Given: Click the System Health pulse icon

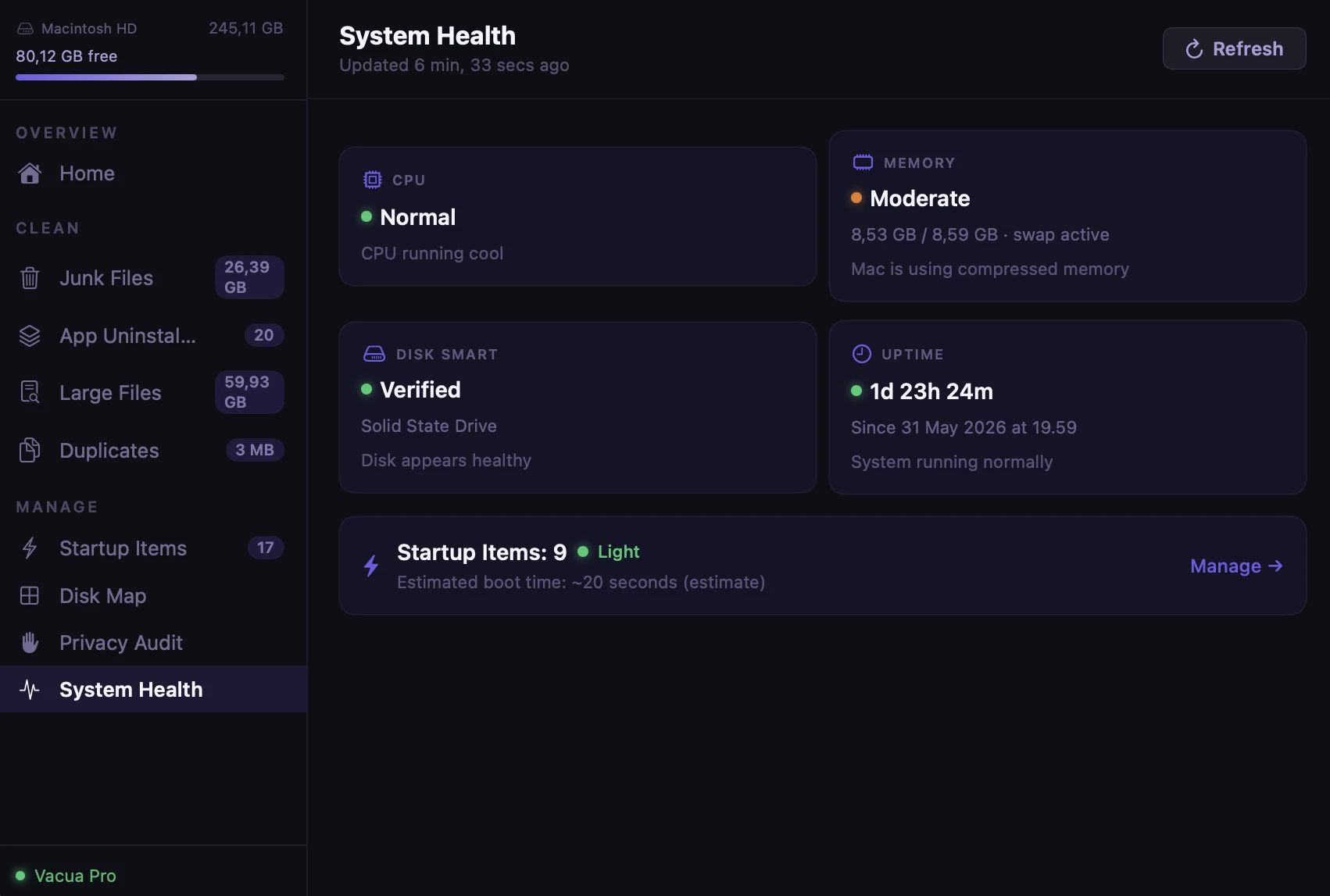Looking at the screenshot, I should pyautogui.click(x=30, y=689).
